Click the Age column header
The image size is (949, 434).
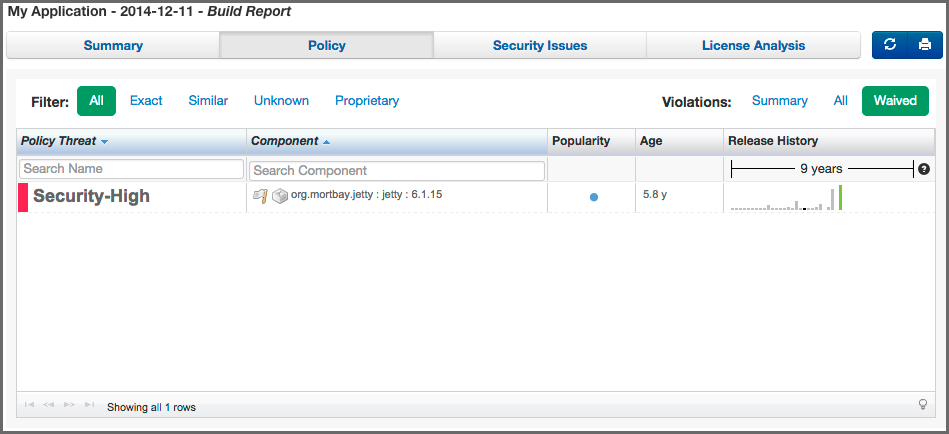[679, 141]
